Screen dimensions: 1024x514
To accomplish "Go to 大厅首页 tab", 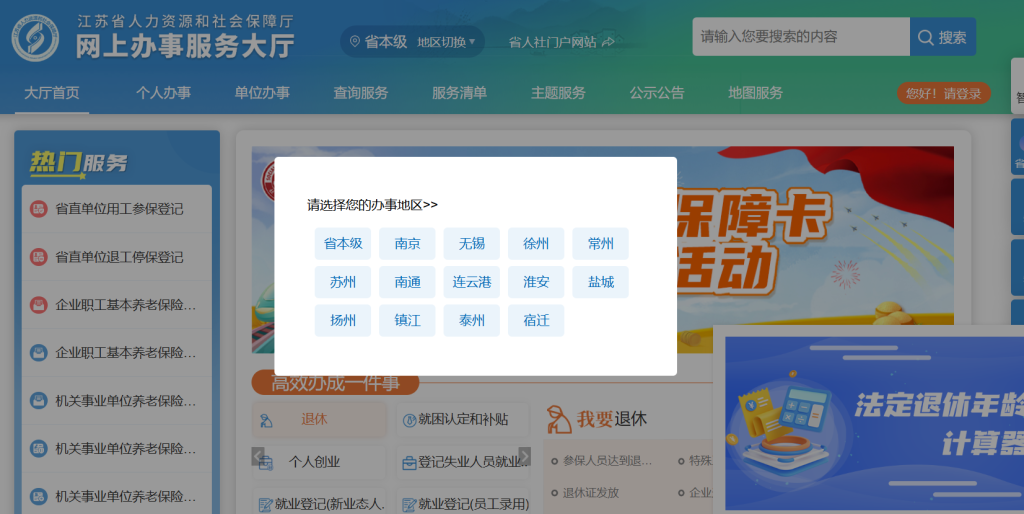I will [52, 93].
